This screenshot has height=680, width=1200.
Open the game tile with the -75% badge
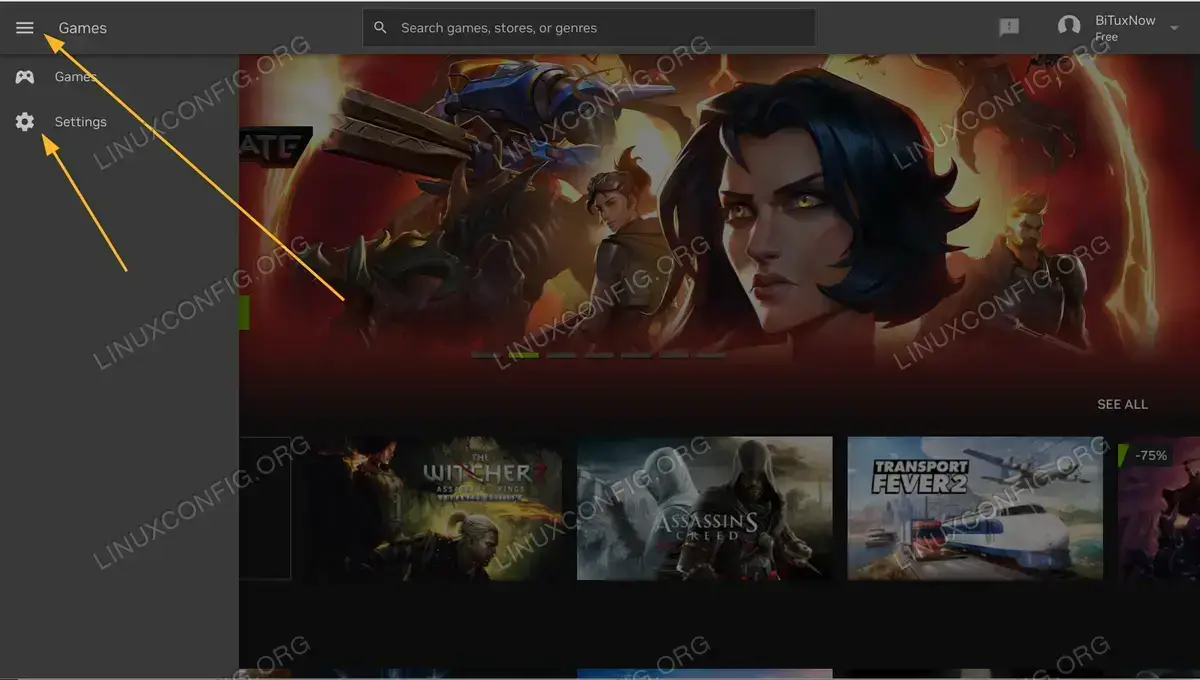(x=1158, y=508)
